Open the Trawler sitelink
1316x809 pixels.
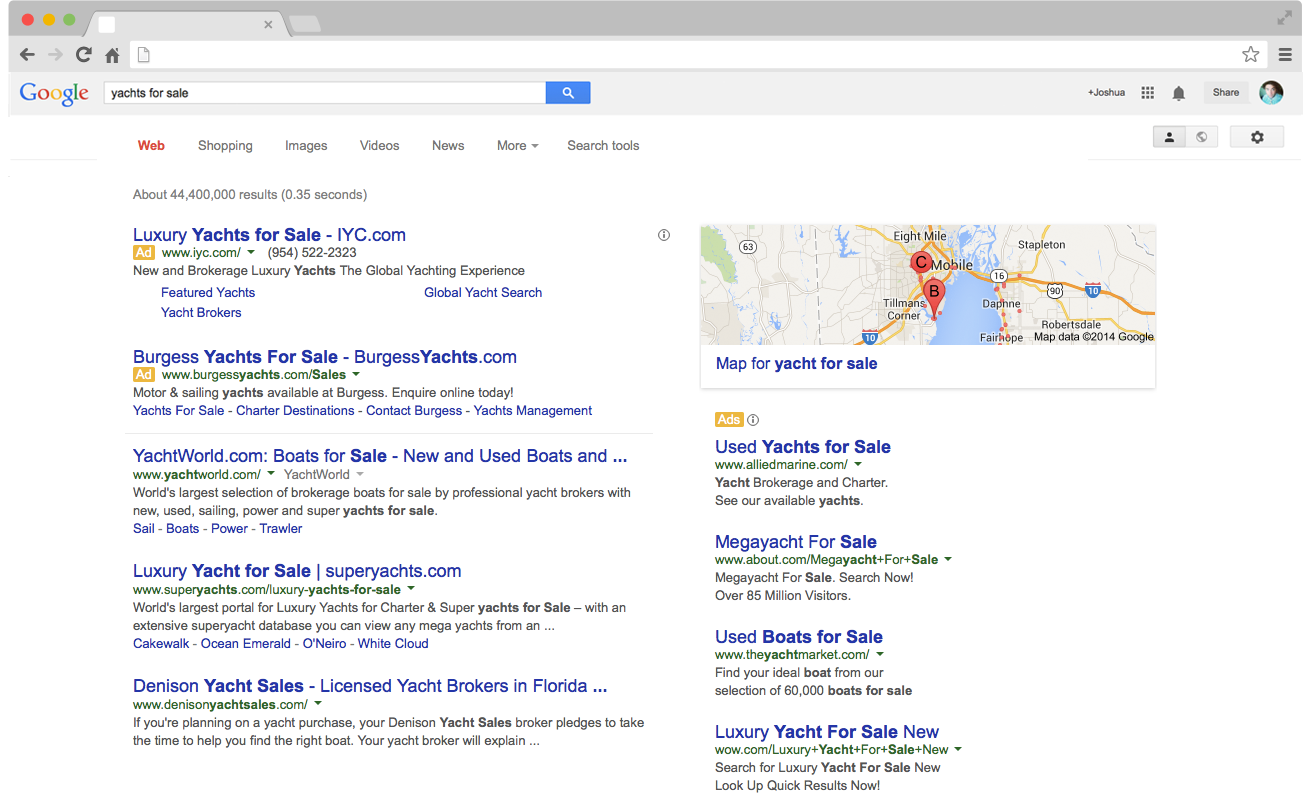pyautogui.click(x=281, y=529)
